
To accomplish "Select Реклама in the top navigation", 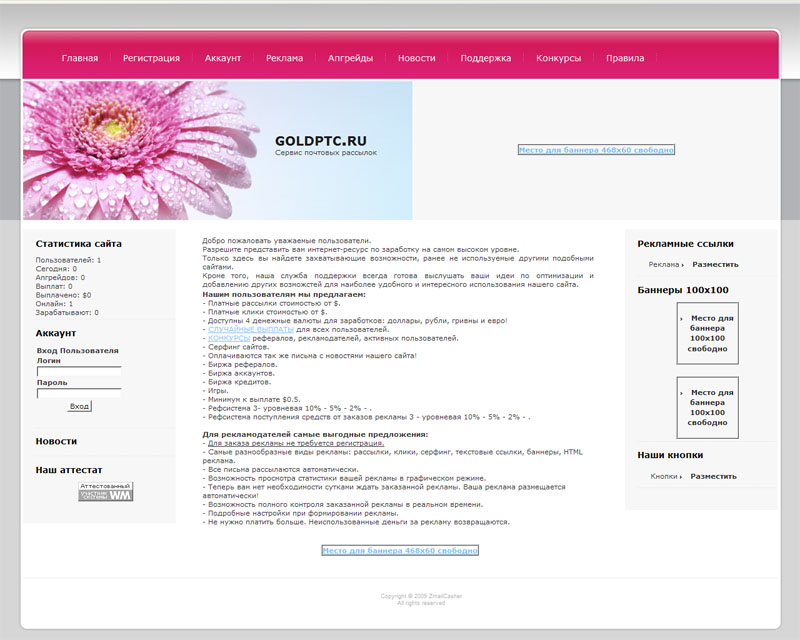I will 284,58.
